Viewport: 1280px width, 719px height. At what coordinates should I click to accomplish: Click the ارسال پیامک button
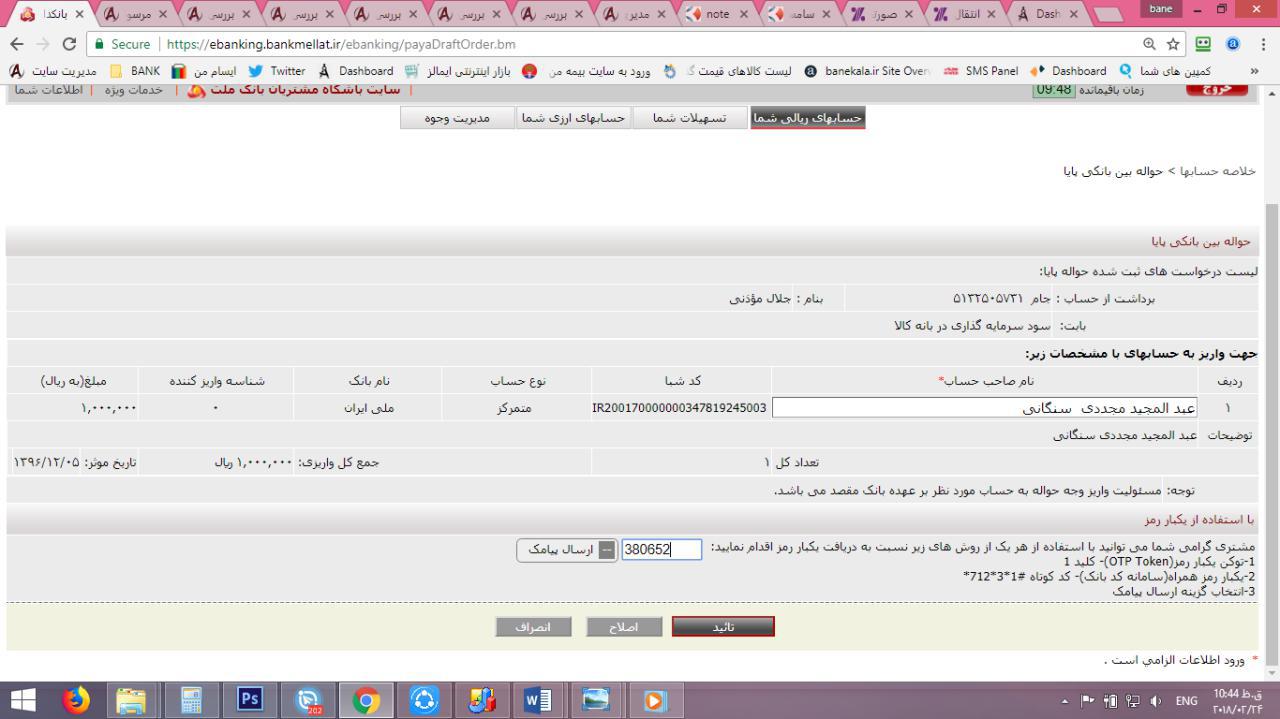566,551
